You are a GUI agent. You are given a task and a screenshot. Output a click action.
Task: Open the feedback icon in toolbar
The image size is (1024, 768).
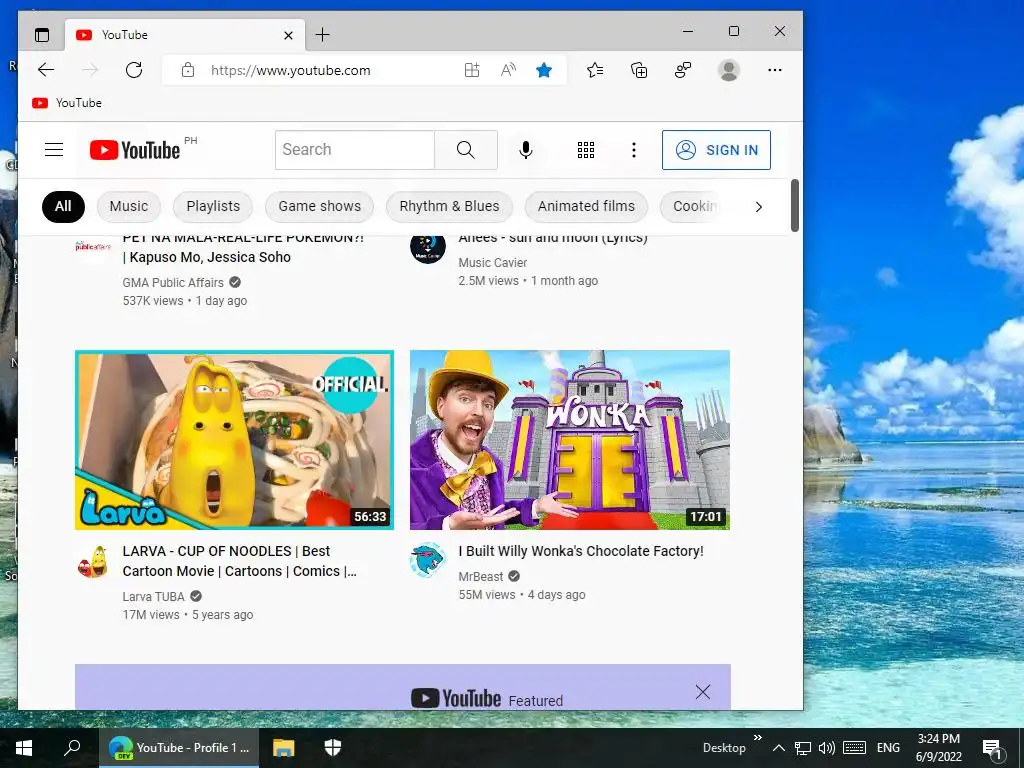(683, 70)
